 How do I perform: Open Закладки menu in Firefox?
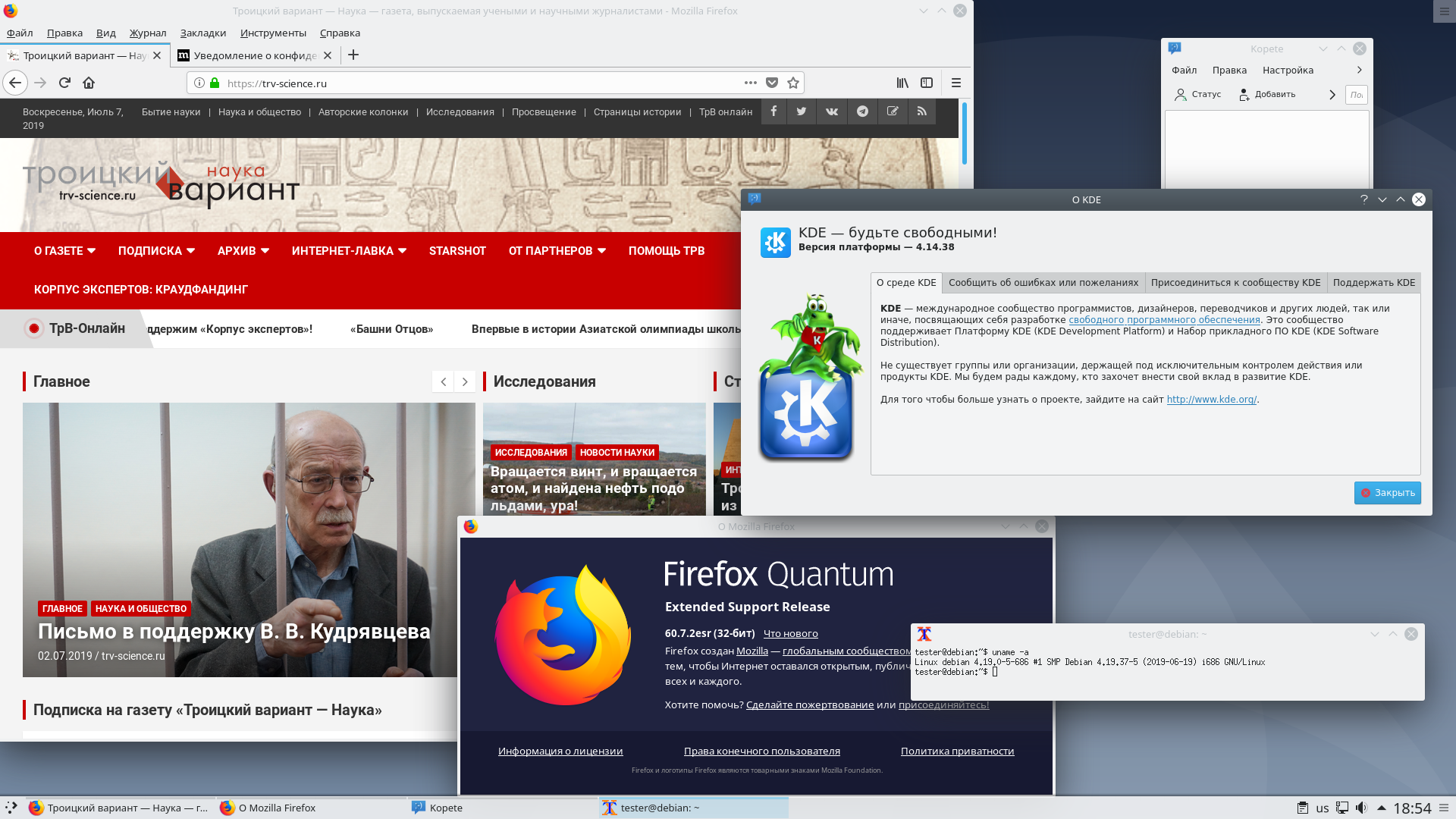(x=202, y=33)
